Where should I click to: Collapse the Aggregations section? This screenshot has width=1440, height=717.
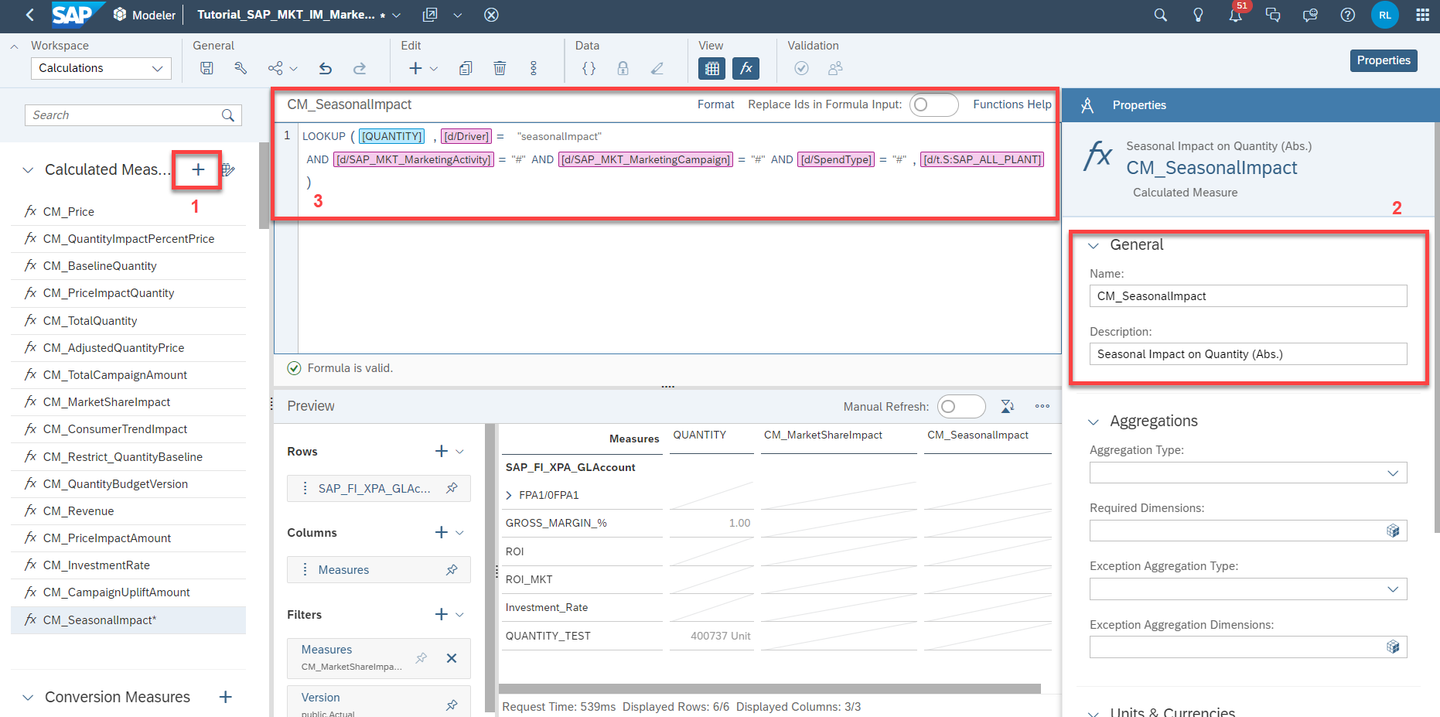pyautogui.click(x=1094, y=422)
